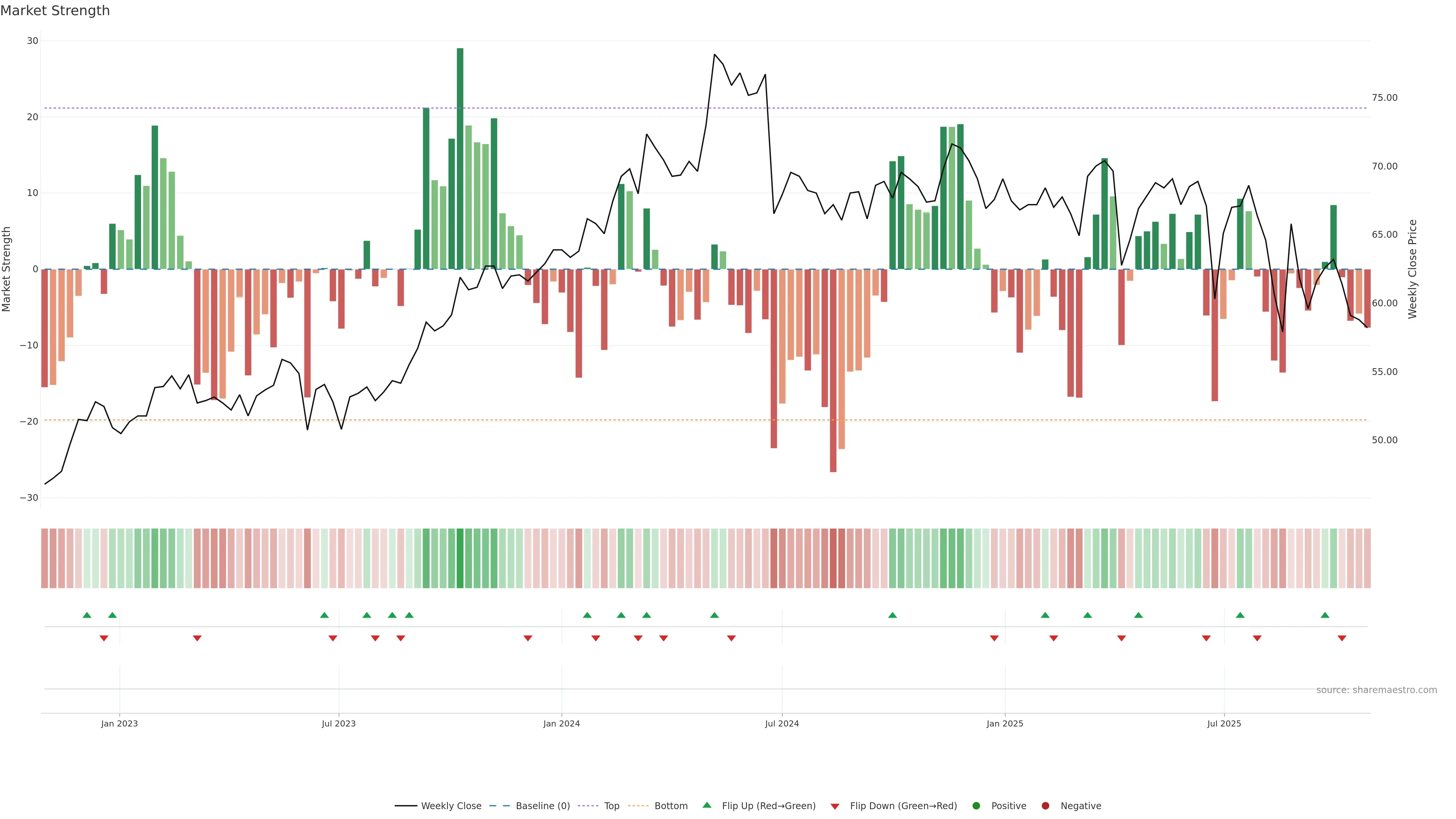The image size is (1456, 819).
Task: Click the green Positive circle in legend
Action: click(976, 806)
